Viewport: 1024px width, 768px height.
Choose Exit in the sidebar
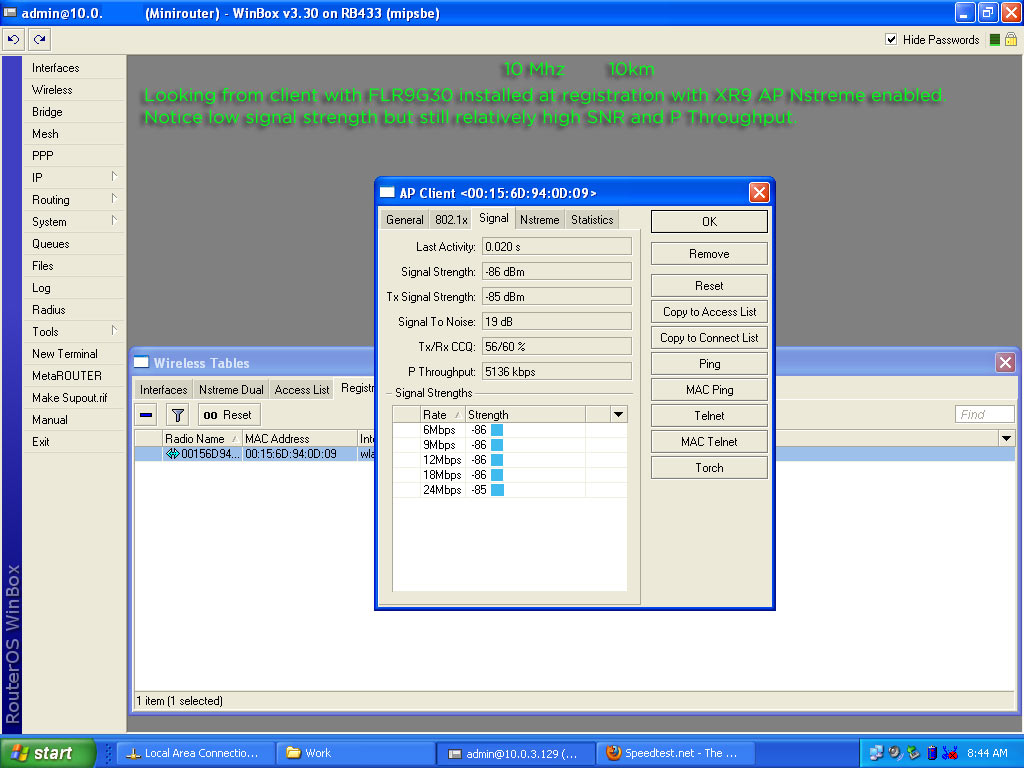click(x=40, y=441)
